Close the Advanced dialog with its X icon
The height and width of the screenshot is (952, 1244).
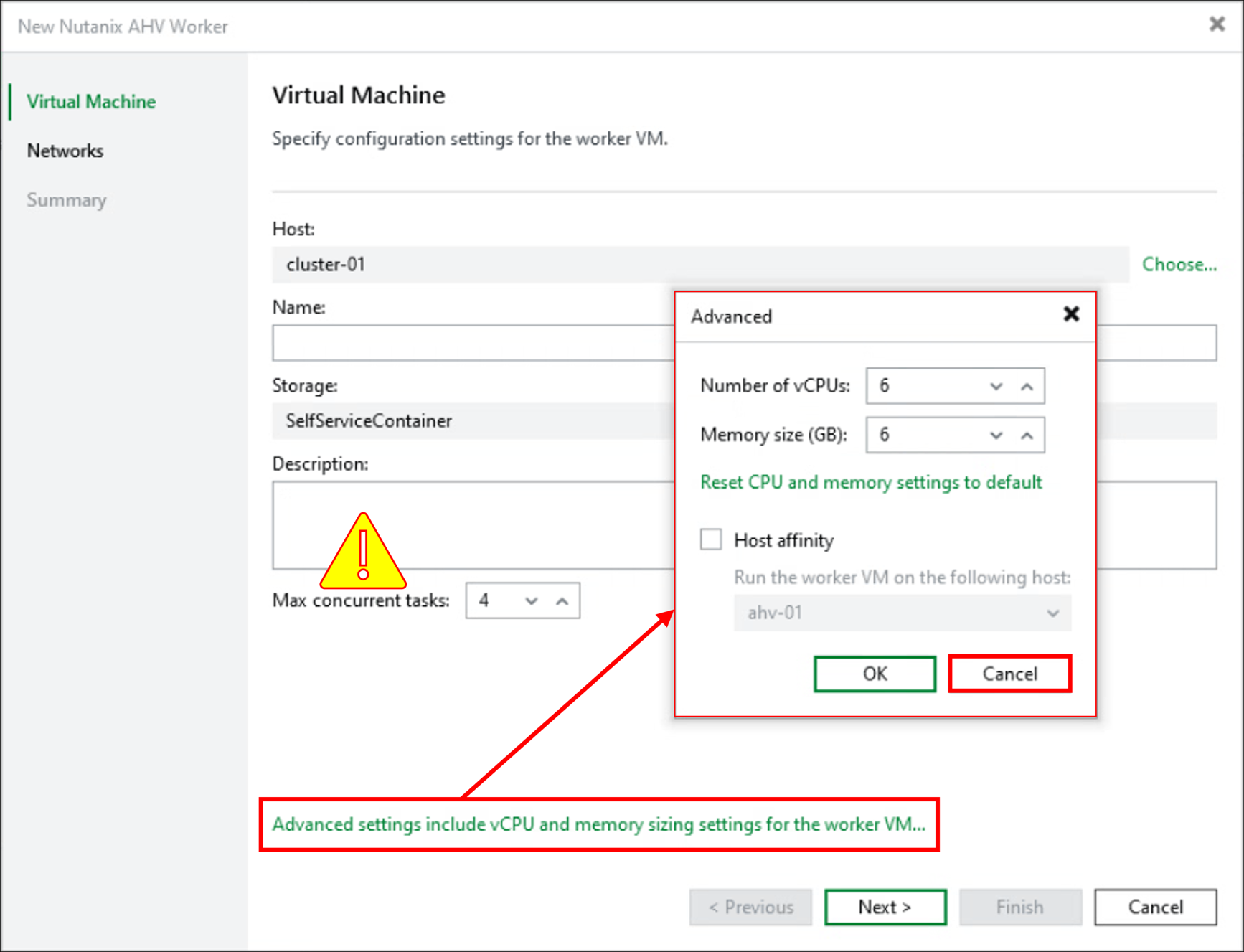(1072, 314)
